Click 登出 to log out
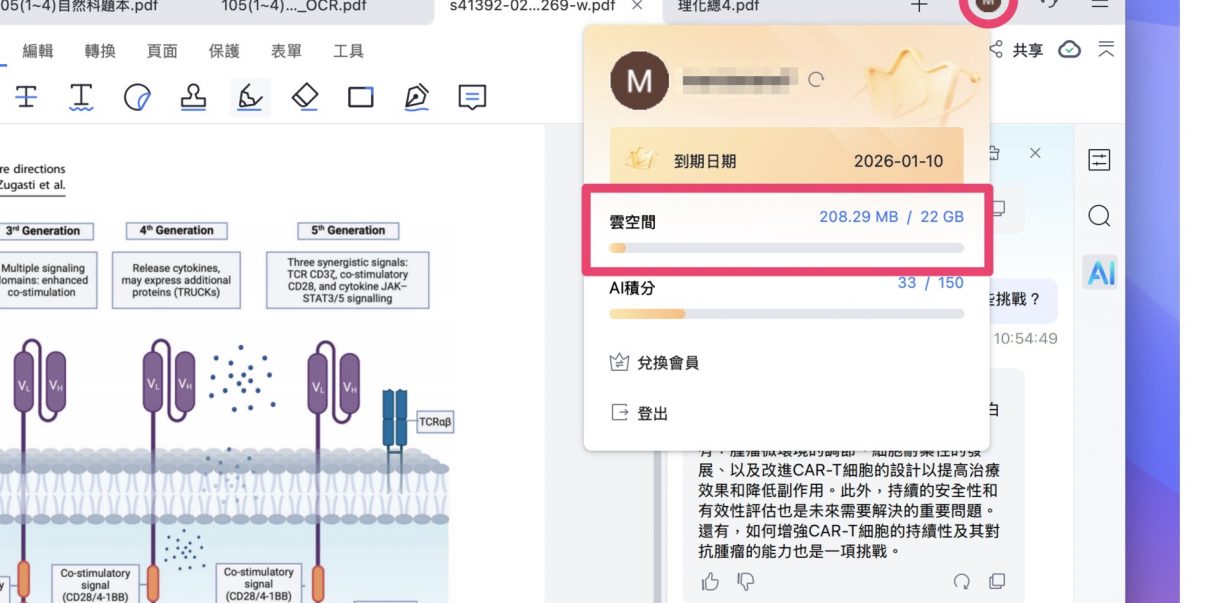The image size is (1206, 603). pyautogui.click(x=652, y=413)
